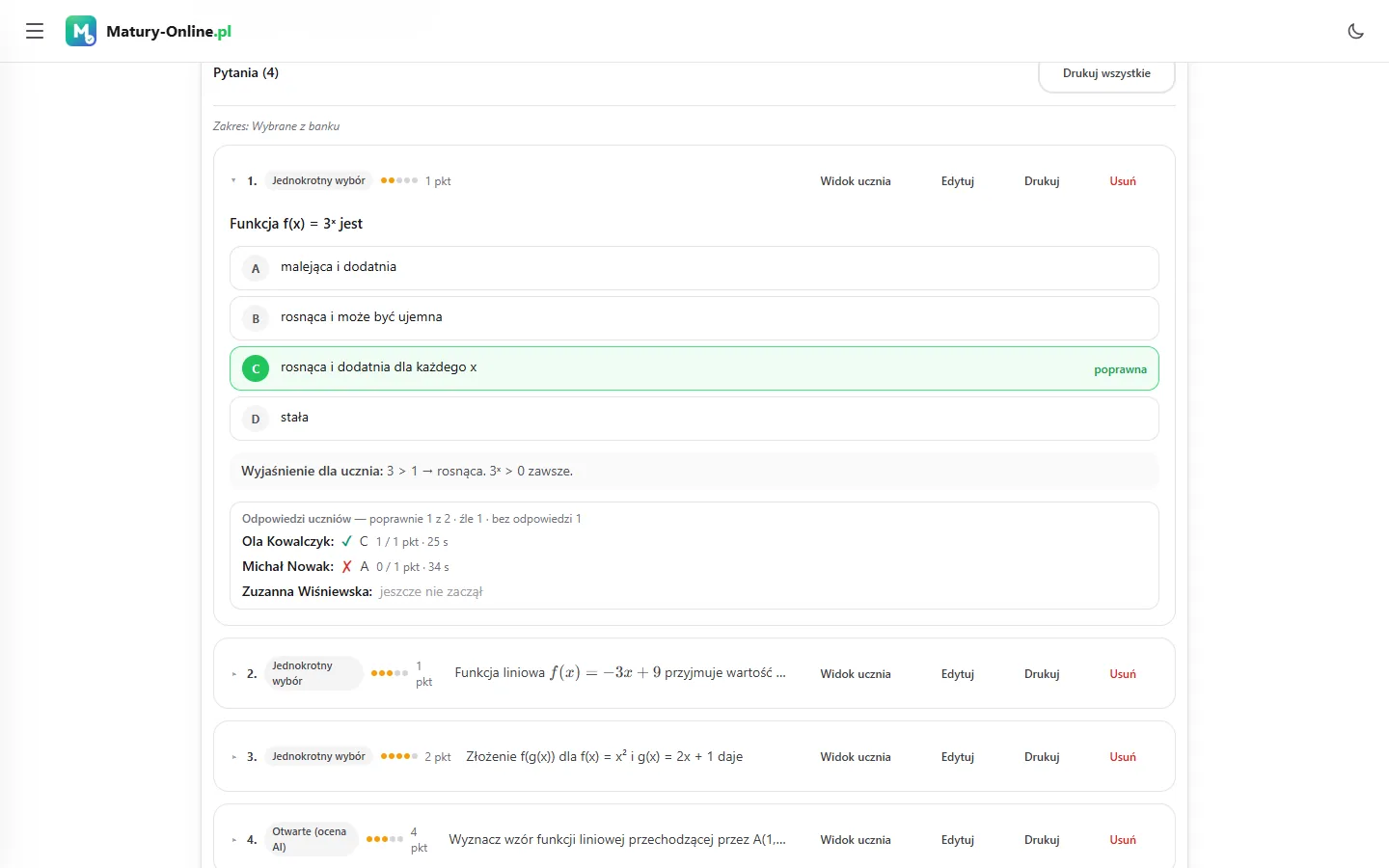
Task: Edit question 4 with Edytuj
Action: [958, 840]
